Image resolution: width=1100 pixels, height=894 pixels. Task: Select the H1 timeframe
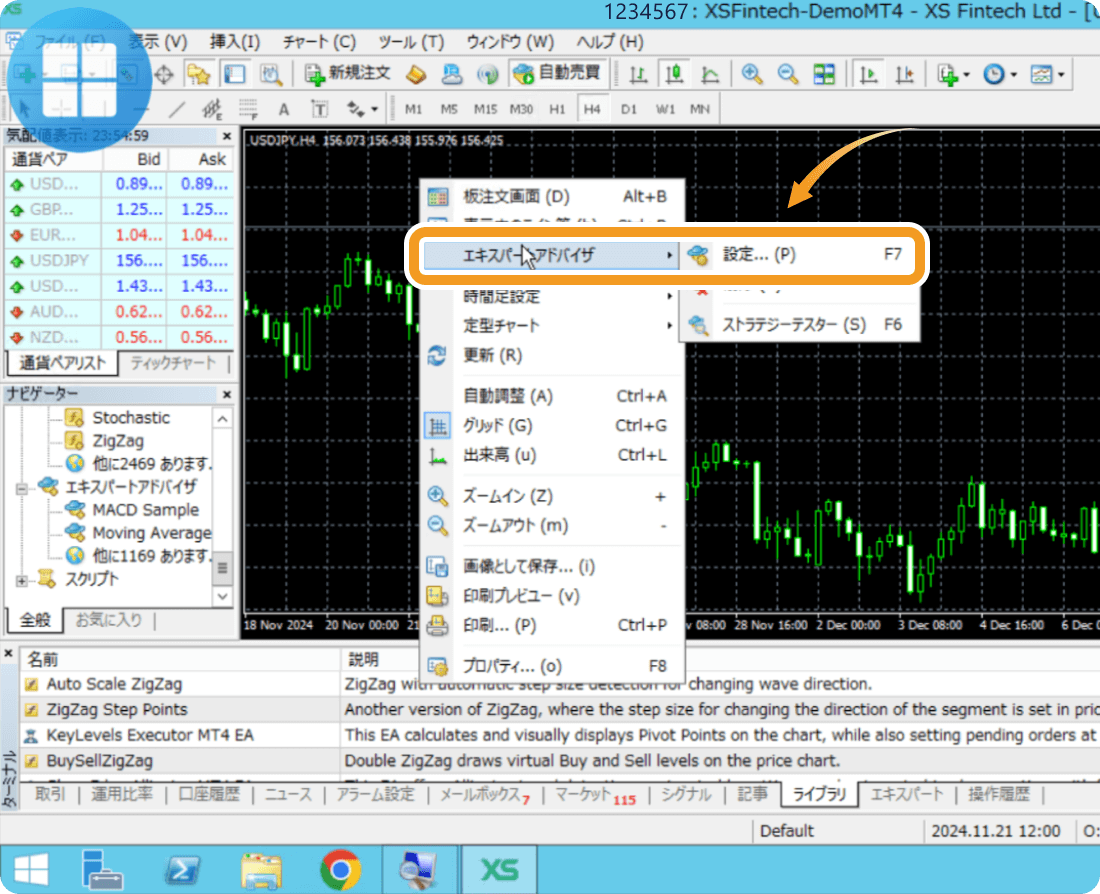pyautogui.click(x=557, y=109)
